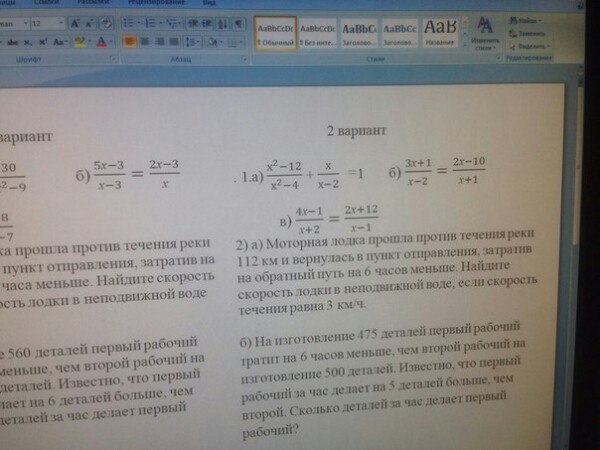Open the Рассылки ribbon tab
This screenshot has width=600, height=450.
(x=93, y=2)
